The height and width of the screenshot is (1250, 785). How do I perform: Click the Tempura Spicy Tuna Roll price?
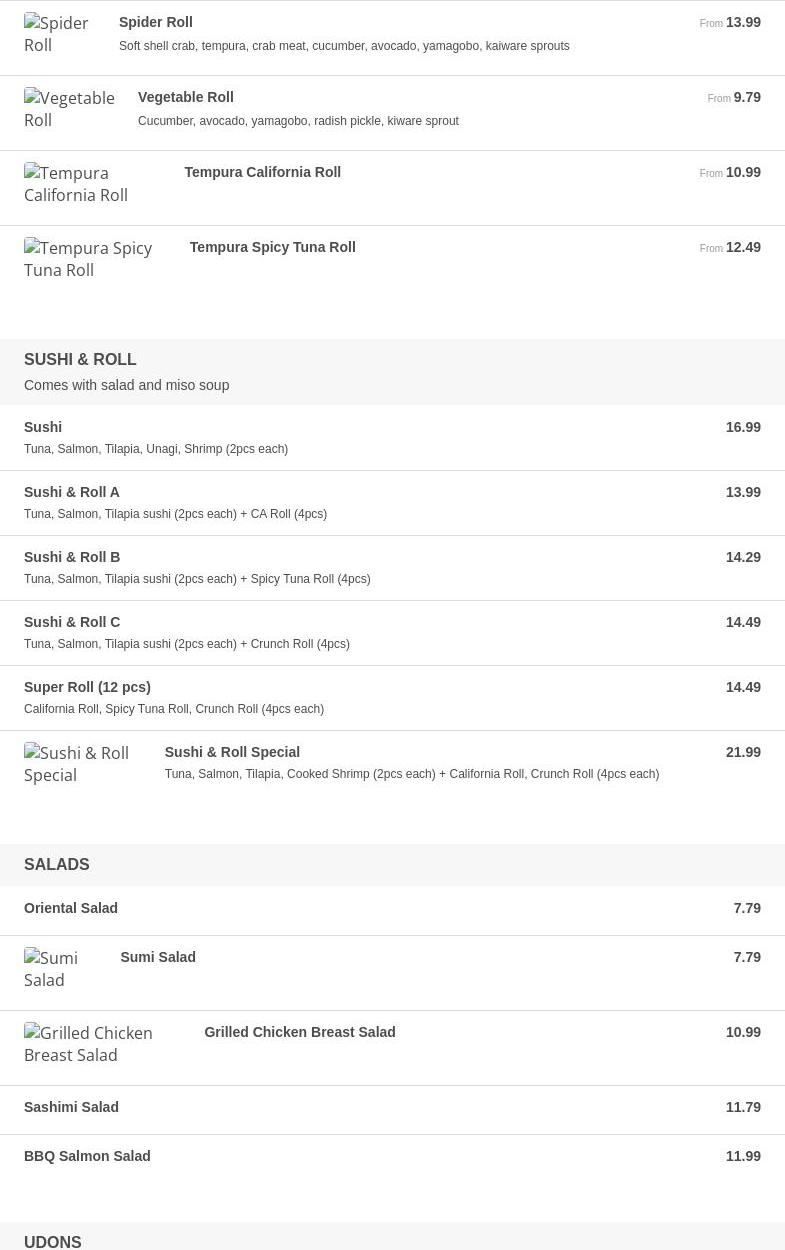(742, 247)
